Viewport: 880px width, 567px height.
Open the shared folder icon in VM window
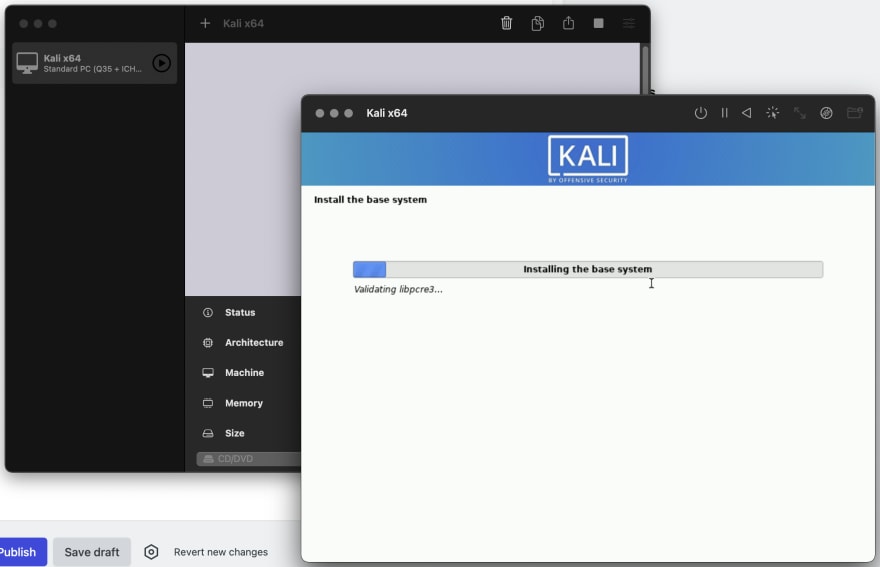(854, 113)
